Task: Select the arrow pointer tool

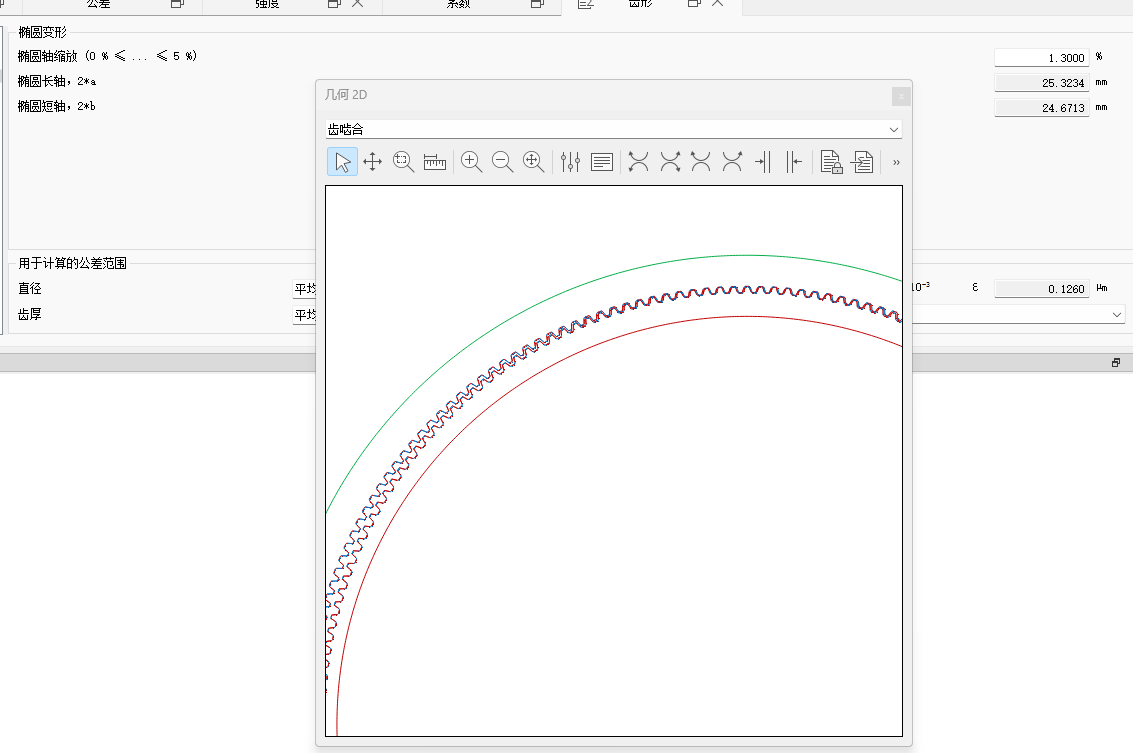Action: 343,161
